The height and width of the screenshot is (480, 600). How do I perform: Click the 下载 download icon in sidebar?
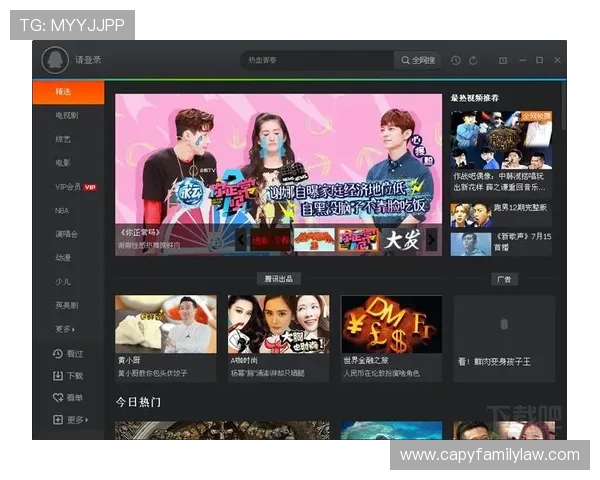[x=58, y=376]
